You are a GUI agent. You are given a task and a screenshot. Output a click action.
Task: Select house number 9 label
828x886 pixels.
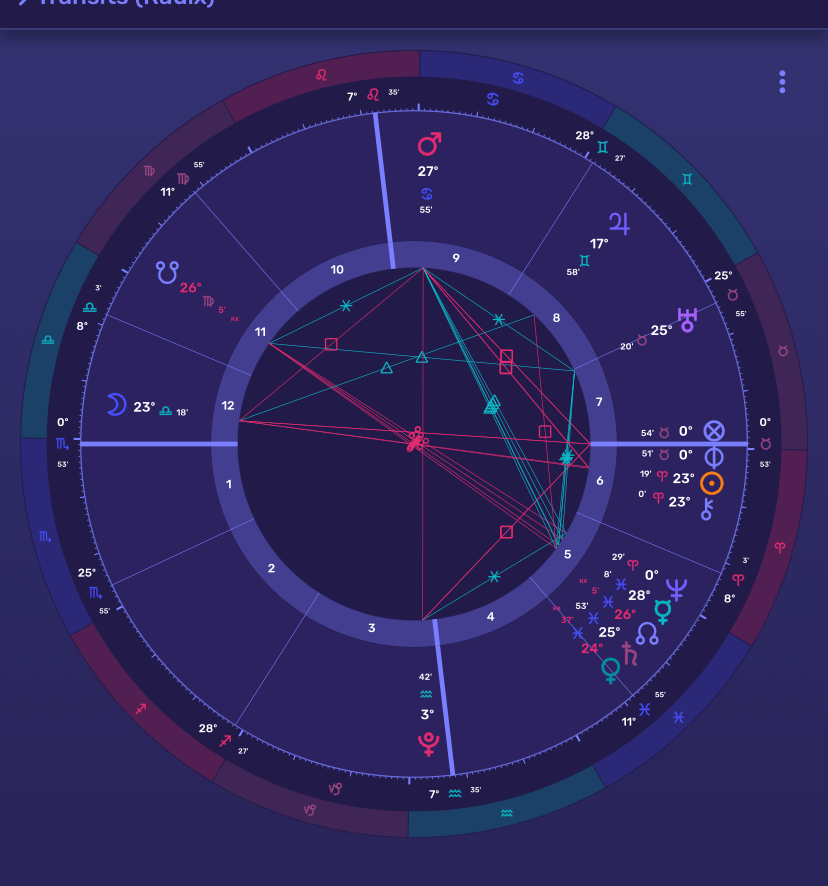pos(456,258)
